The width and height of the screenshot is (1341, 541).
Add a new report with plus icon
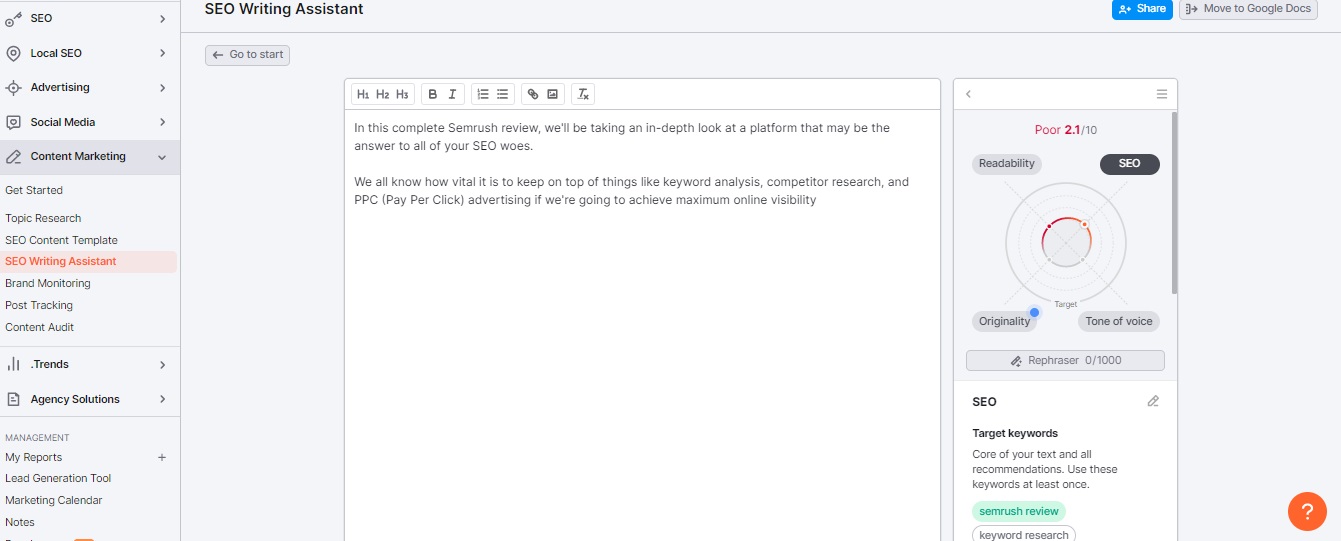pos(162,457)
